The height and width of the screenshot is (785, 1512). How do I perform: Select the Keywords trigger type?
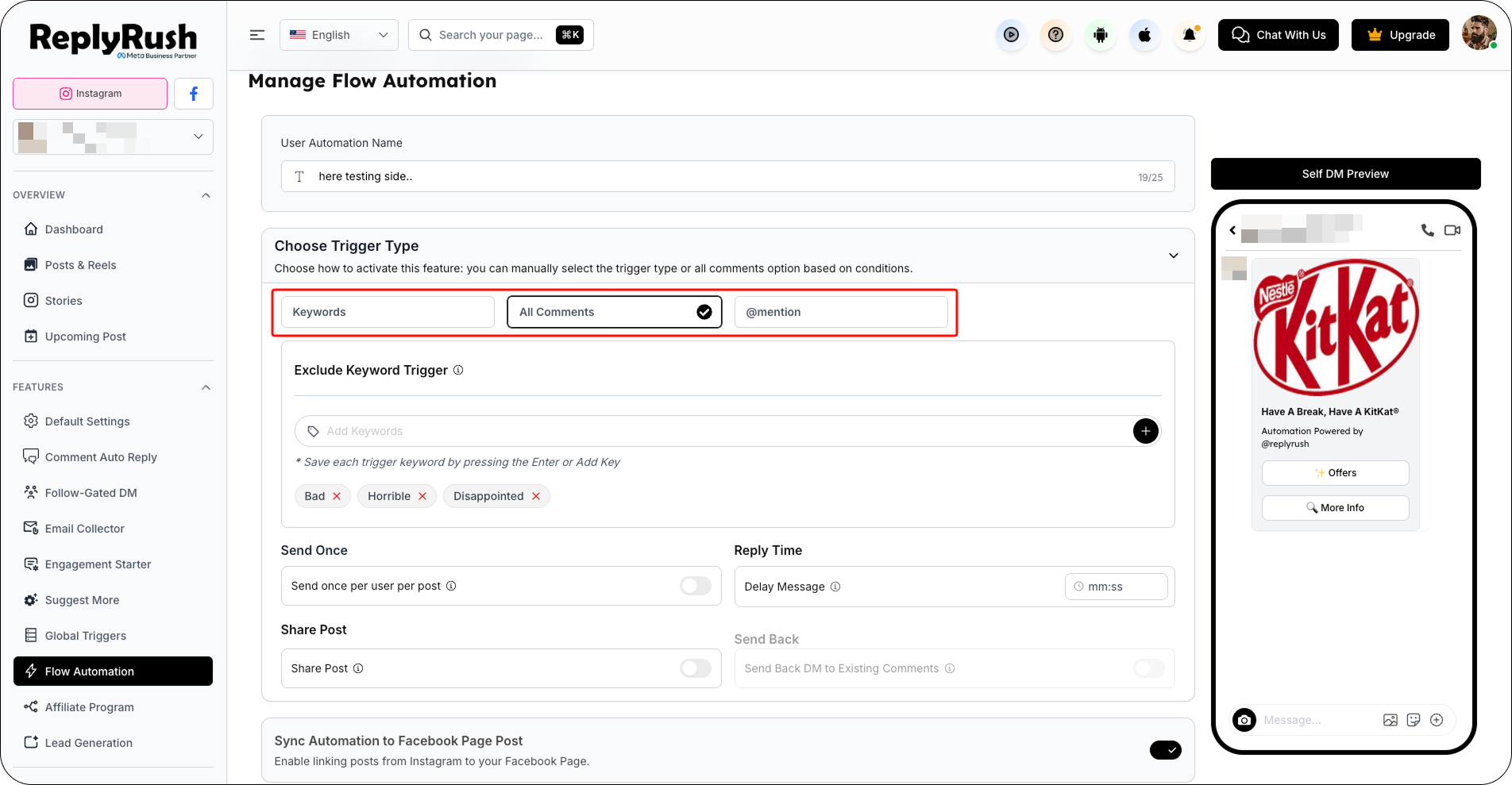coord(388,312)
